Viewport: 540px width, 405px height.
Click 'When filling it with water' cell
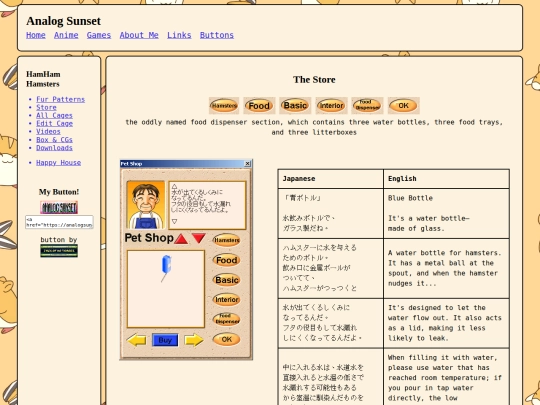coord(446,377)
